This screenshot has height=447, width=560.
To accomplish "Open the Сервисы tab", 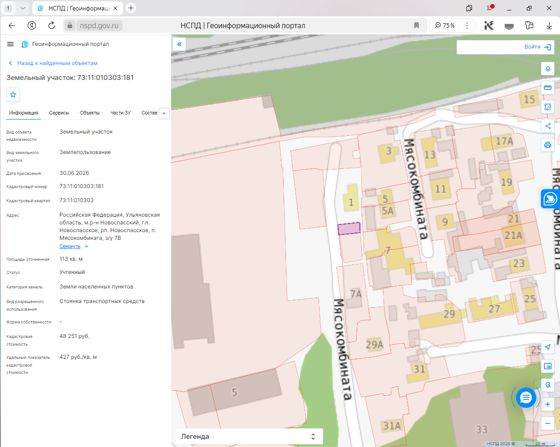I will (59, 113).
